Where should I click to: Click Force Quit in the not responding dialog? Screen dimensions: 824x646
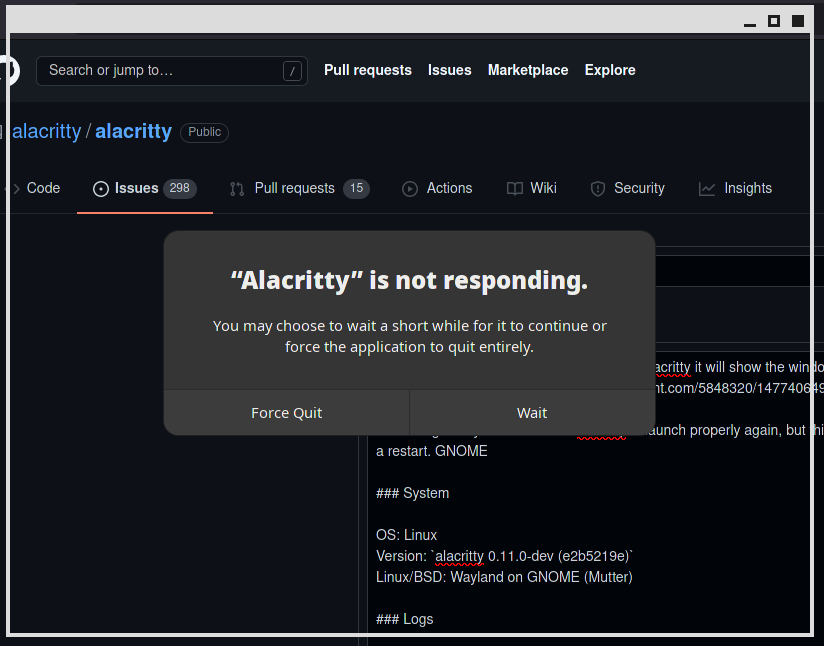pos(286,413)
